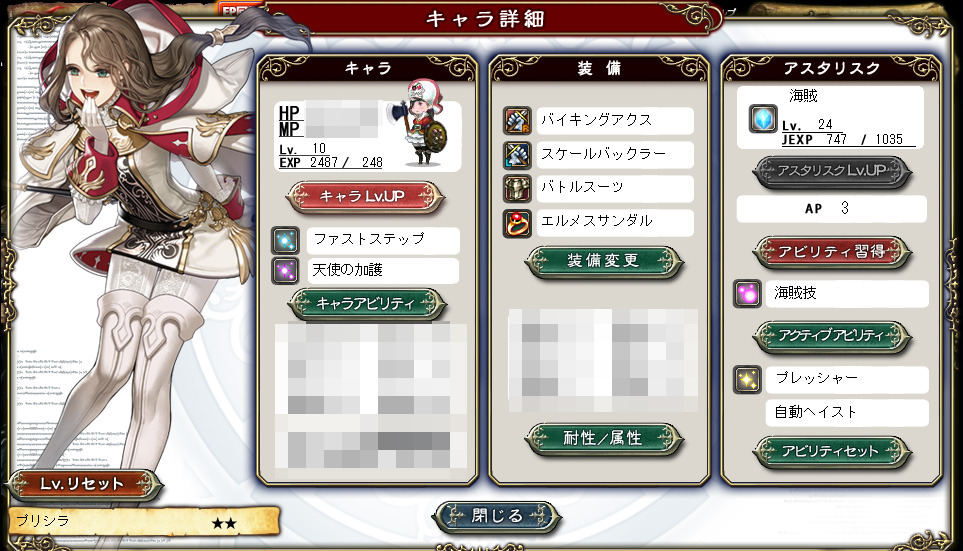Select the 自動ヘイスト ability slot
The image size is (963, 551).
click(847, 412)
